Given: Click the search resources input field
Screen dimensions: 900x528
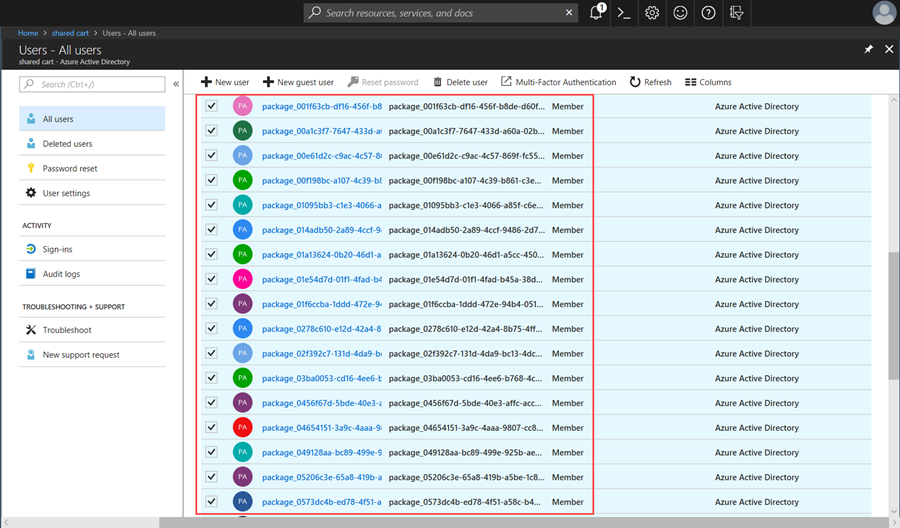Looking at the screenshot, I should [x=441, y=13].
